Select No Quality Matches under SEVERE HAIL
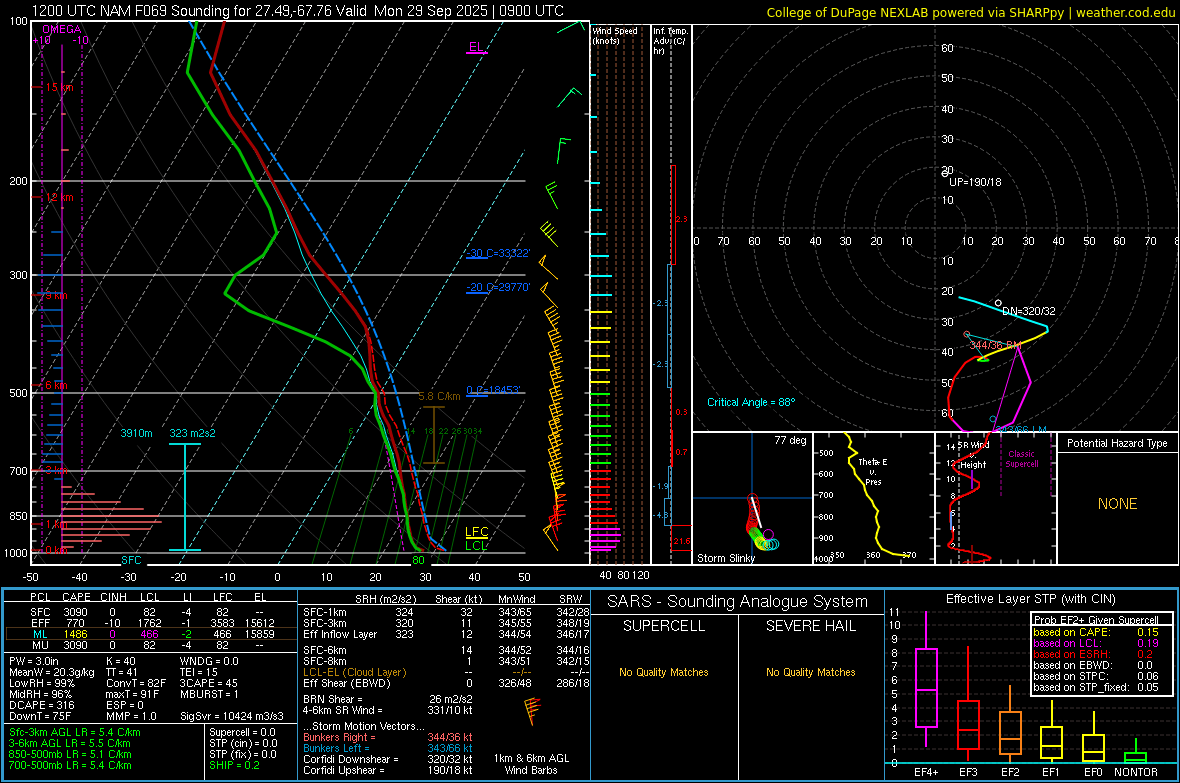 click(x=810, y=672)
